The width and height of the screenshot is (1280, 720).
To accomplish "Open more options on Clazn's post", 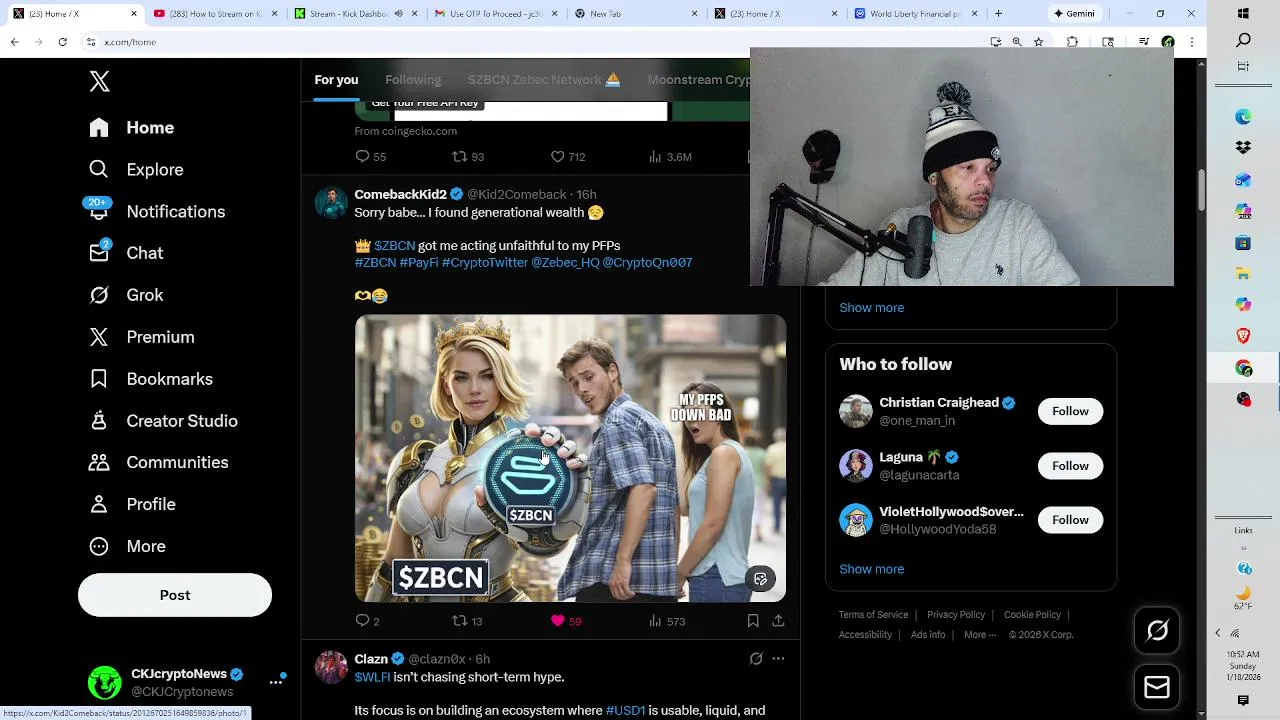I will [x=778, y=659].
